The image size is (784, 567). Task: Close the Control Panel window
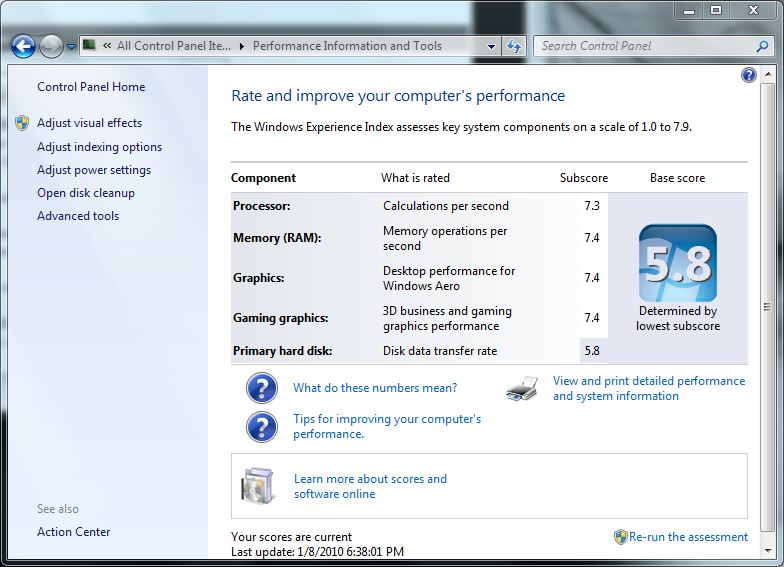[753, 10]
